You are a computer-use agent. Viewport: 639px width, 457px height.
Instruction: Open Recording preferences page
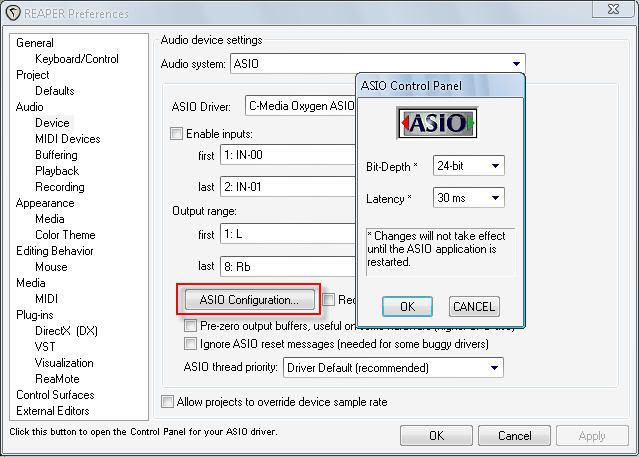coord(60,187)
